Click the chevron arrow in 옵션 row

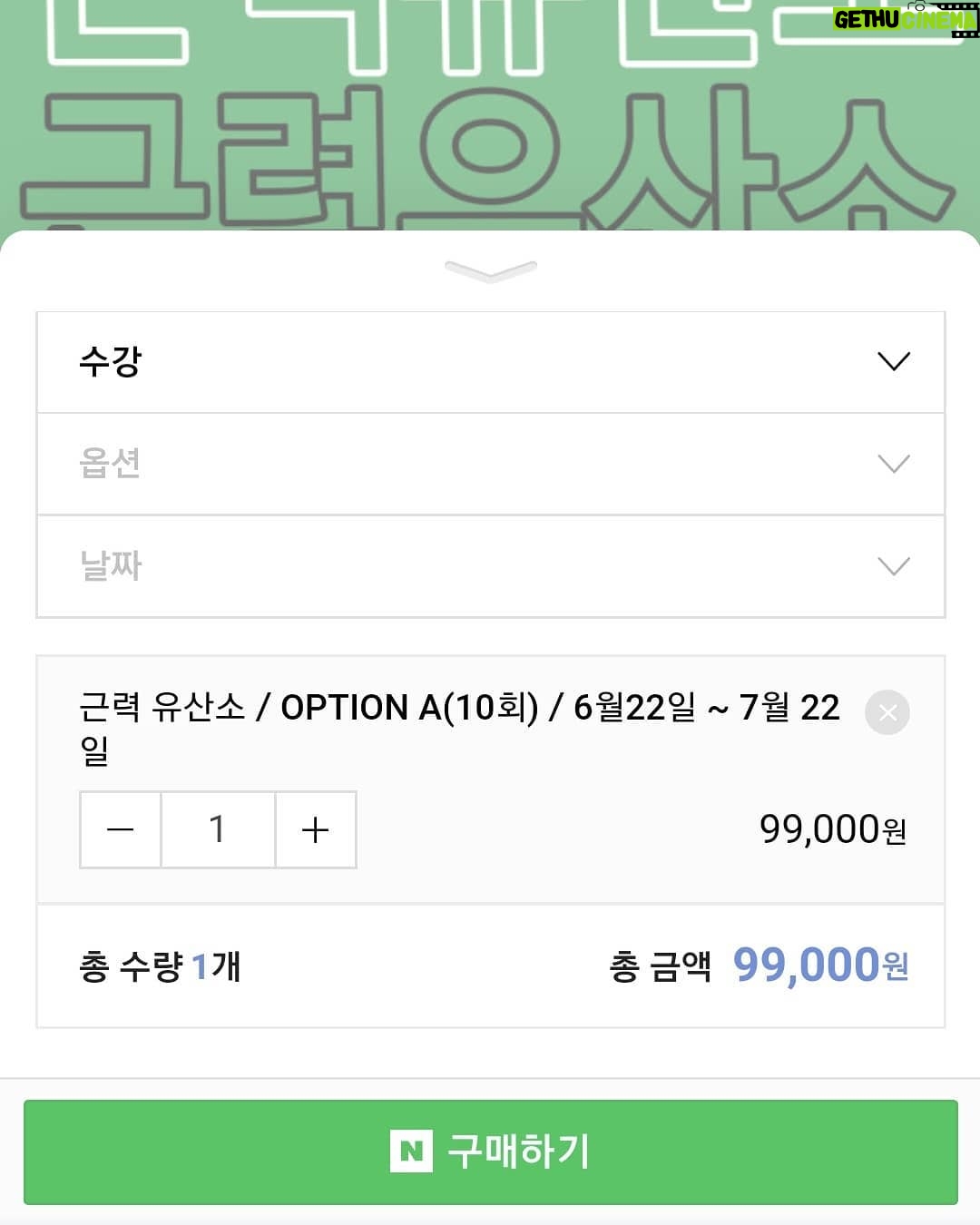coord(894,465)
